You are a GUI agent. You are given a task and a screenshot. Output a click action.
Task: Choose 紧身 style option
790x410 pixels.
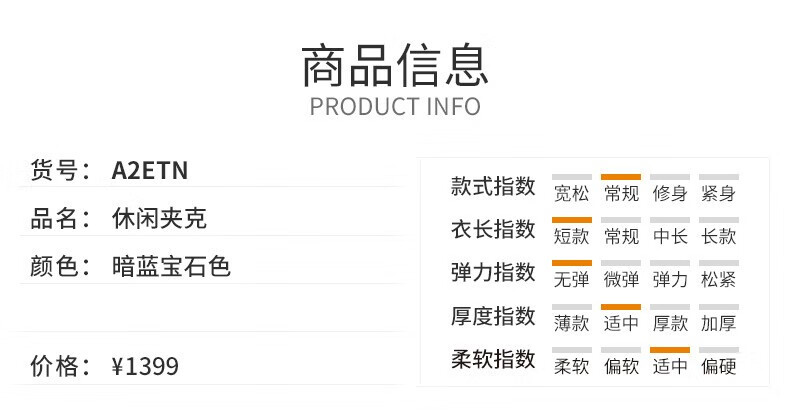tap(718, 193)
